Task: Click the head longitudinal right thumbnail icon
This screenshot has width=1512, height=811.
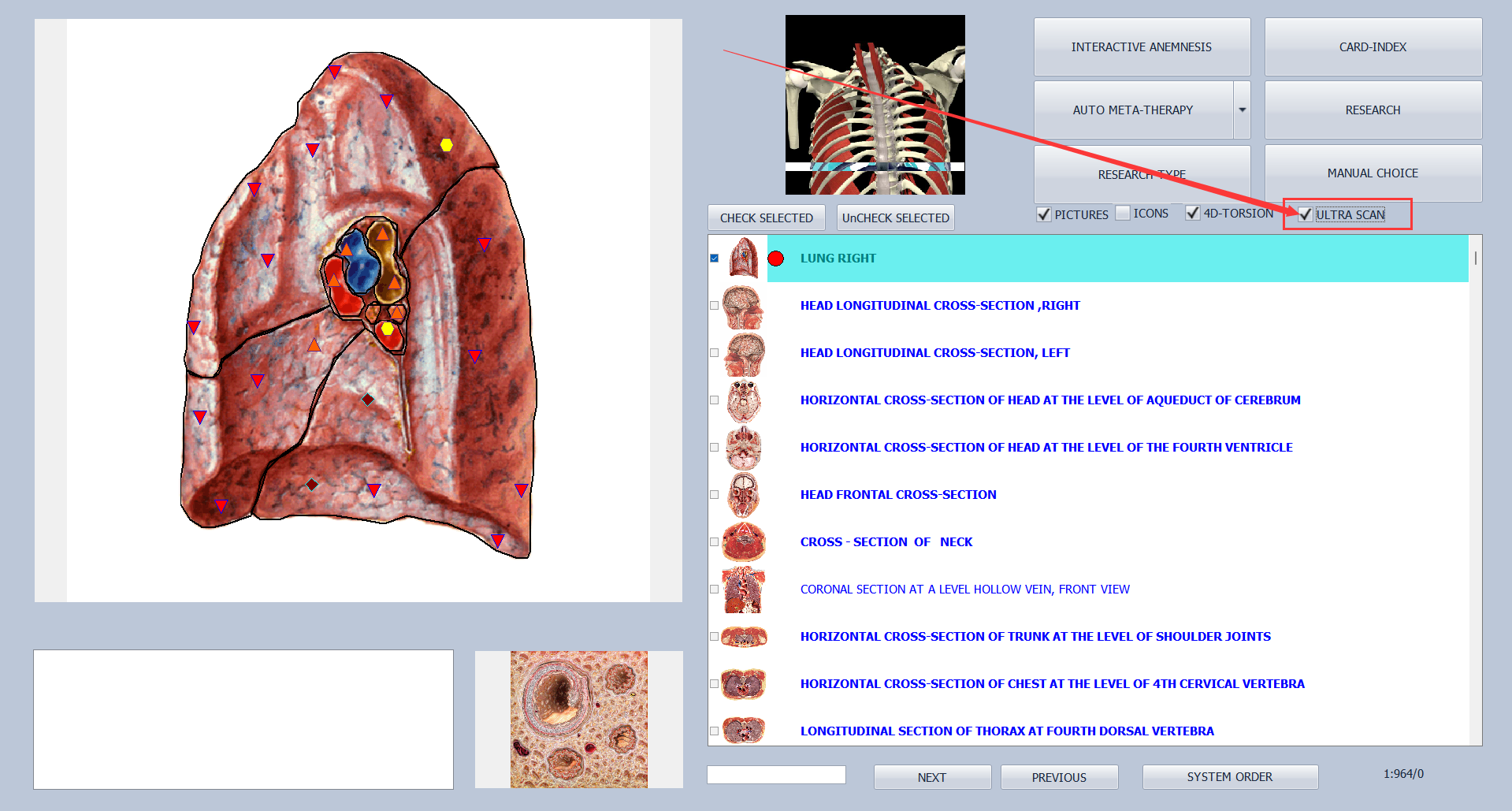Action: coord(743,306)
